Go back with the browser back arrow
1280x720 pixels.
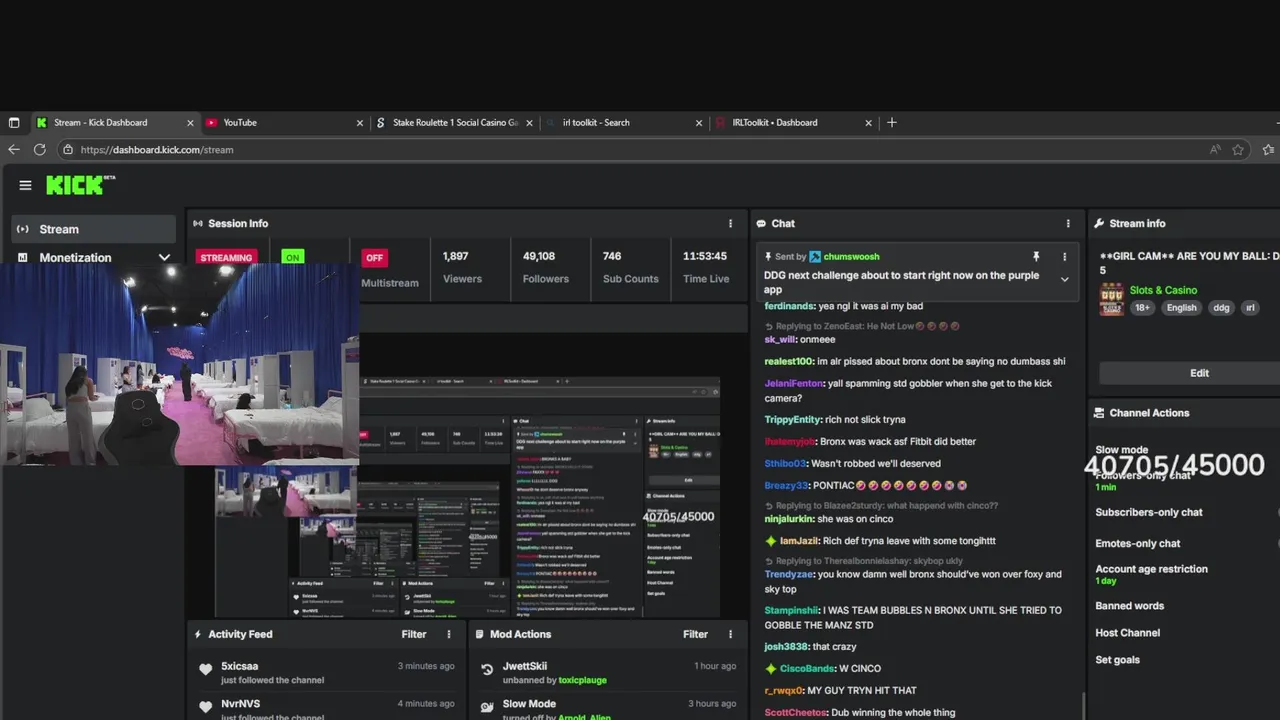(14, 149)
